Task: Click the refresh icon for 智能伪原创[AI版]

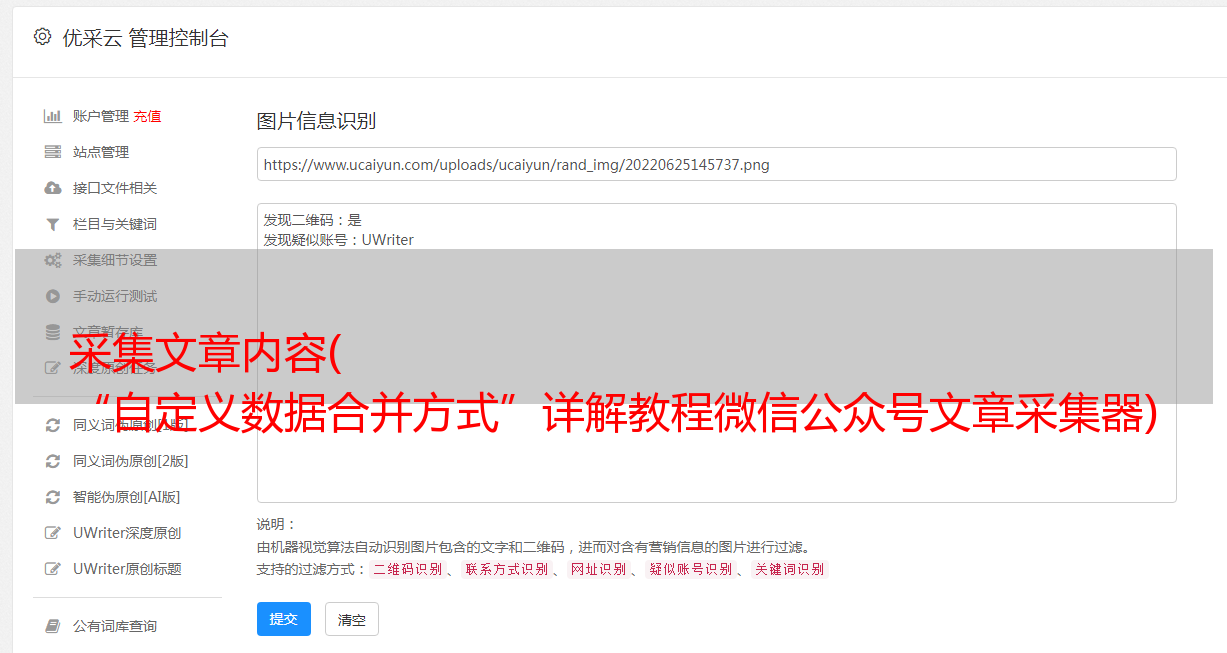Action: coord(53,497)
